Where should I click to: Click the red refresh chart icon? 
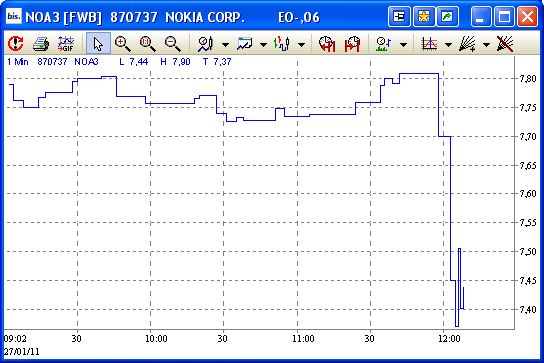15,44
